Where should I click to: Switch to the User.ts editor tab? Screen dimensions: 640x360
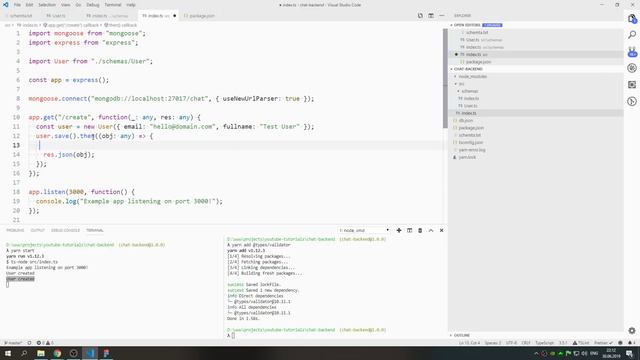point(56,16)
